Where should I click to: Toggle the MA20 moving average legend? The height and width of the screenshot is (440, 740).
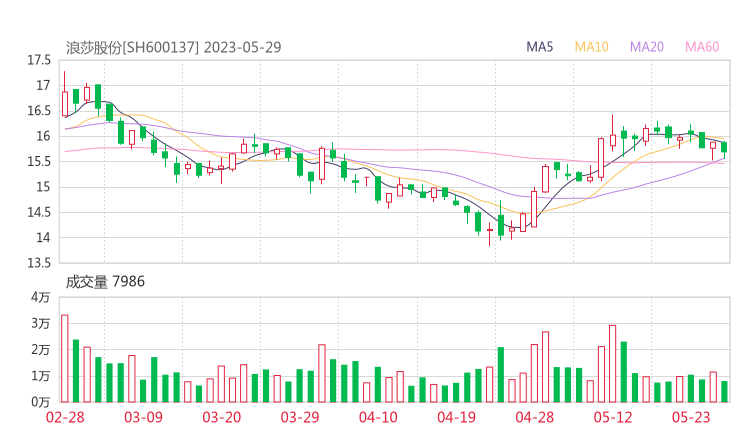[x=647, y=47]
